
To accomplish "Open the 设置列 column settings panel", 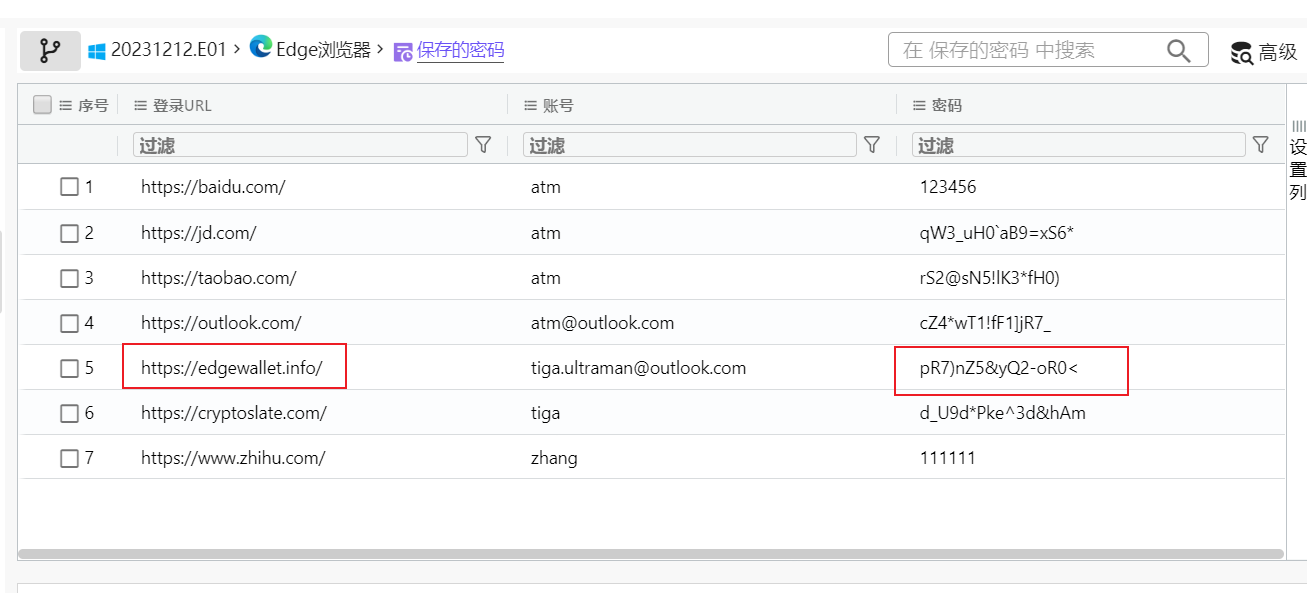I will 1298,160.
